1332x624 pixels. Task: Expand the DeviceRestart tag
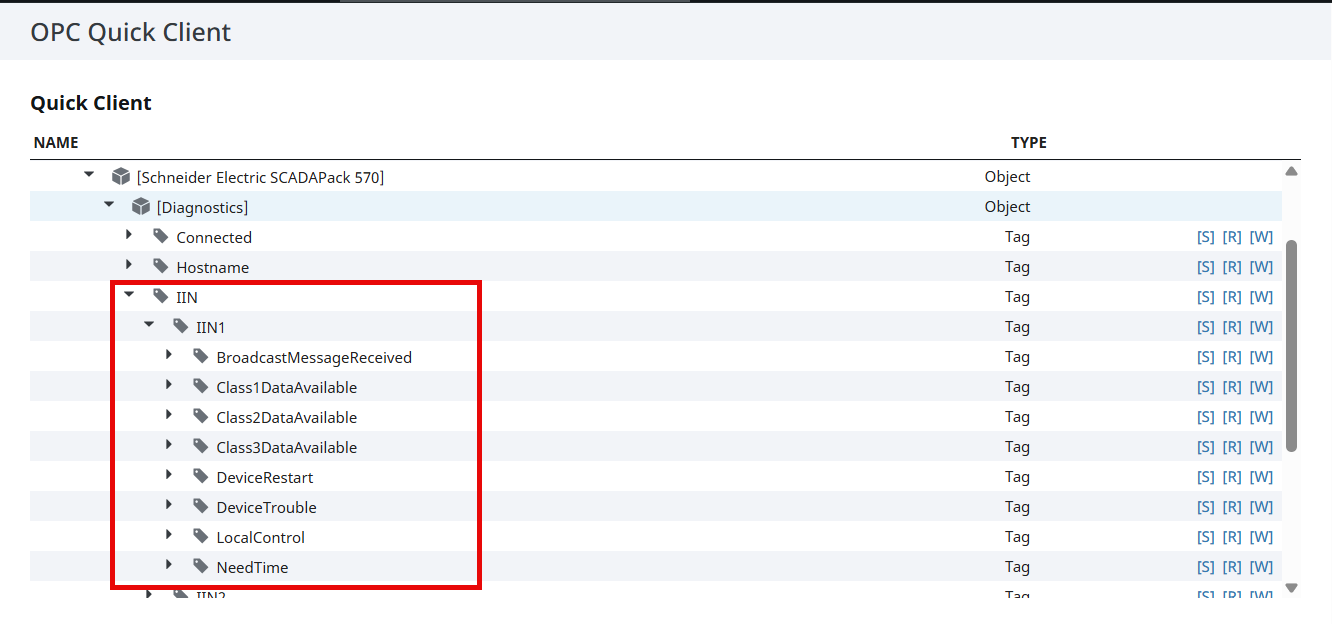(169, 475)
